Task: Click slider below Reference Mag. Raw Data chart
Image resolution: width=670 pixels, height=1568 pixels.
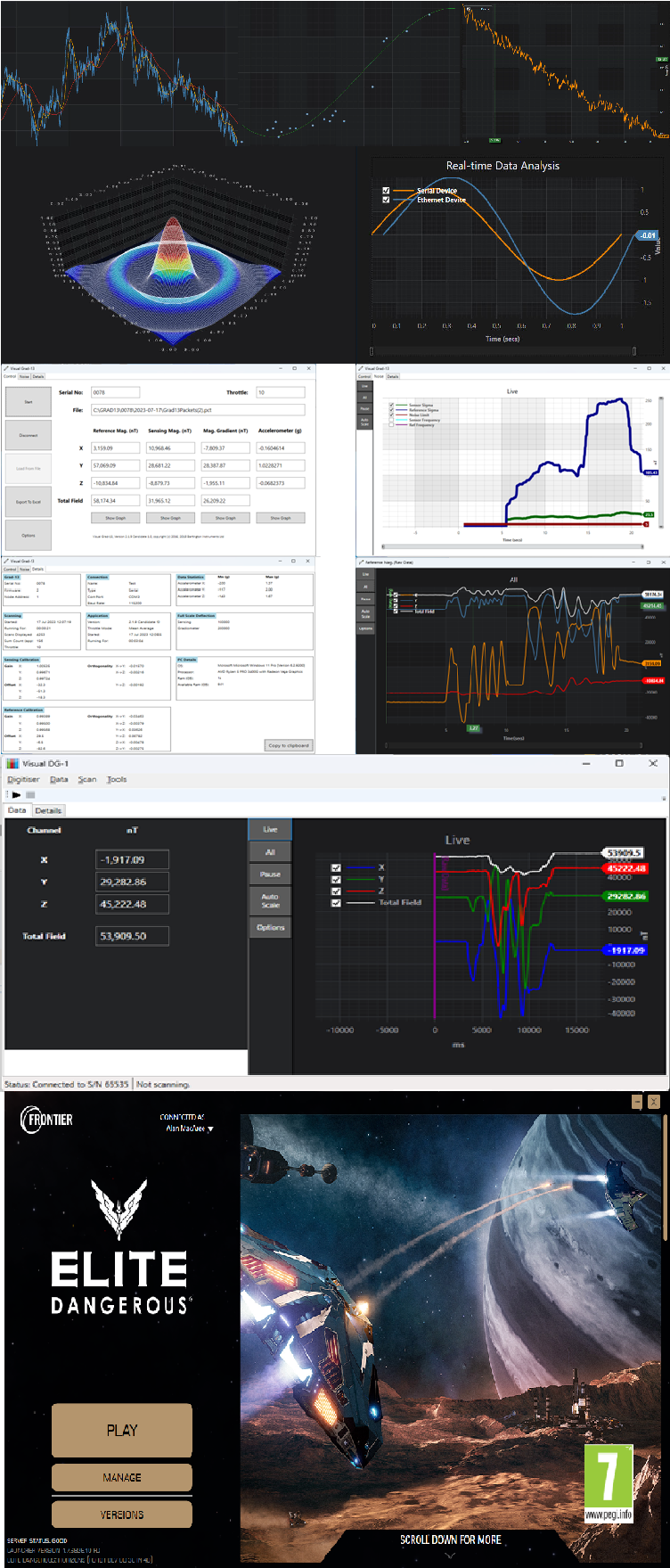Action: [513, 745]
